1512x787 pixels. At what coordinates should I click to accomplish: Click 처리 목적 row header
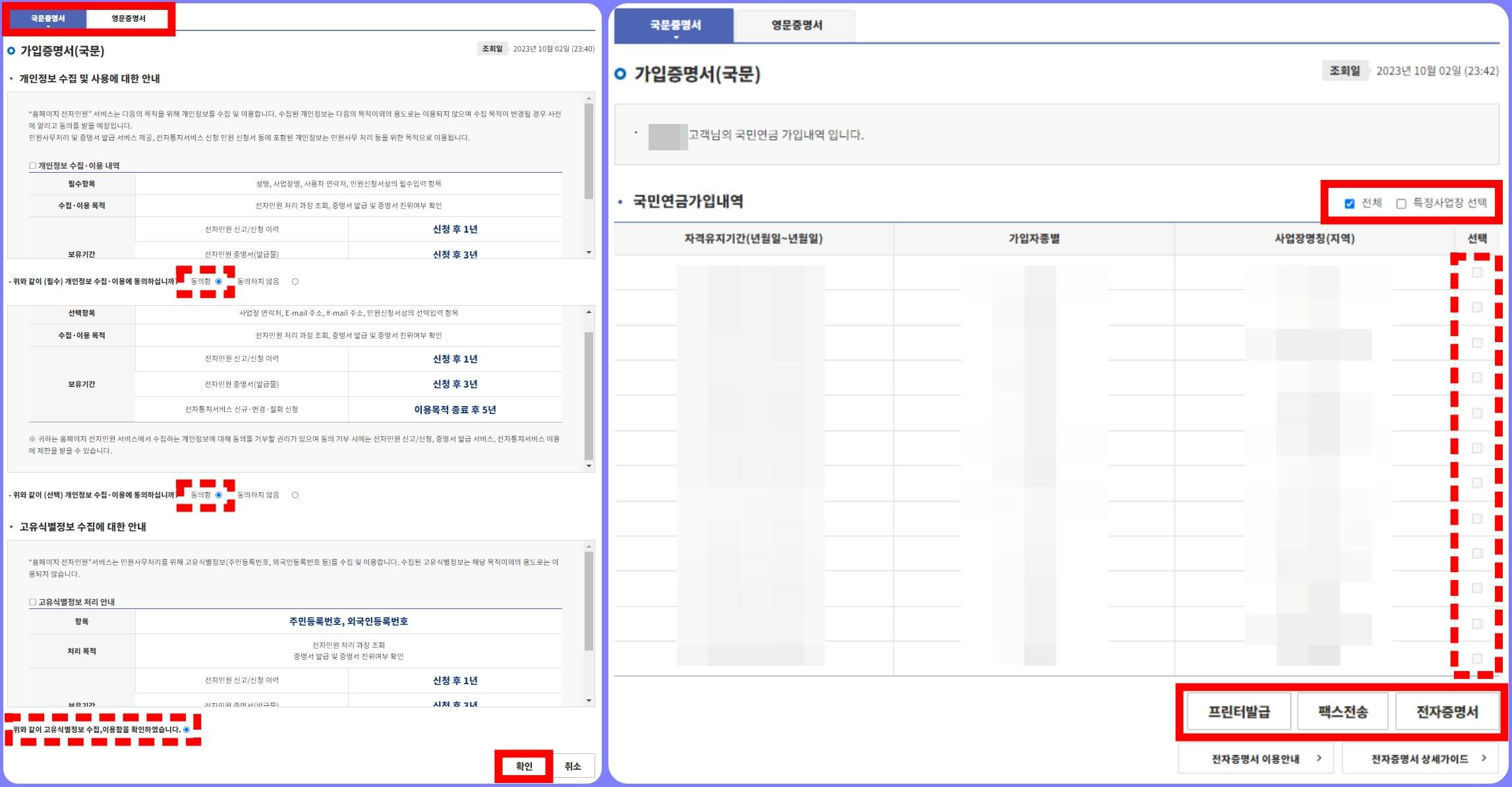click(82, 651)
